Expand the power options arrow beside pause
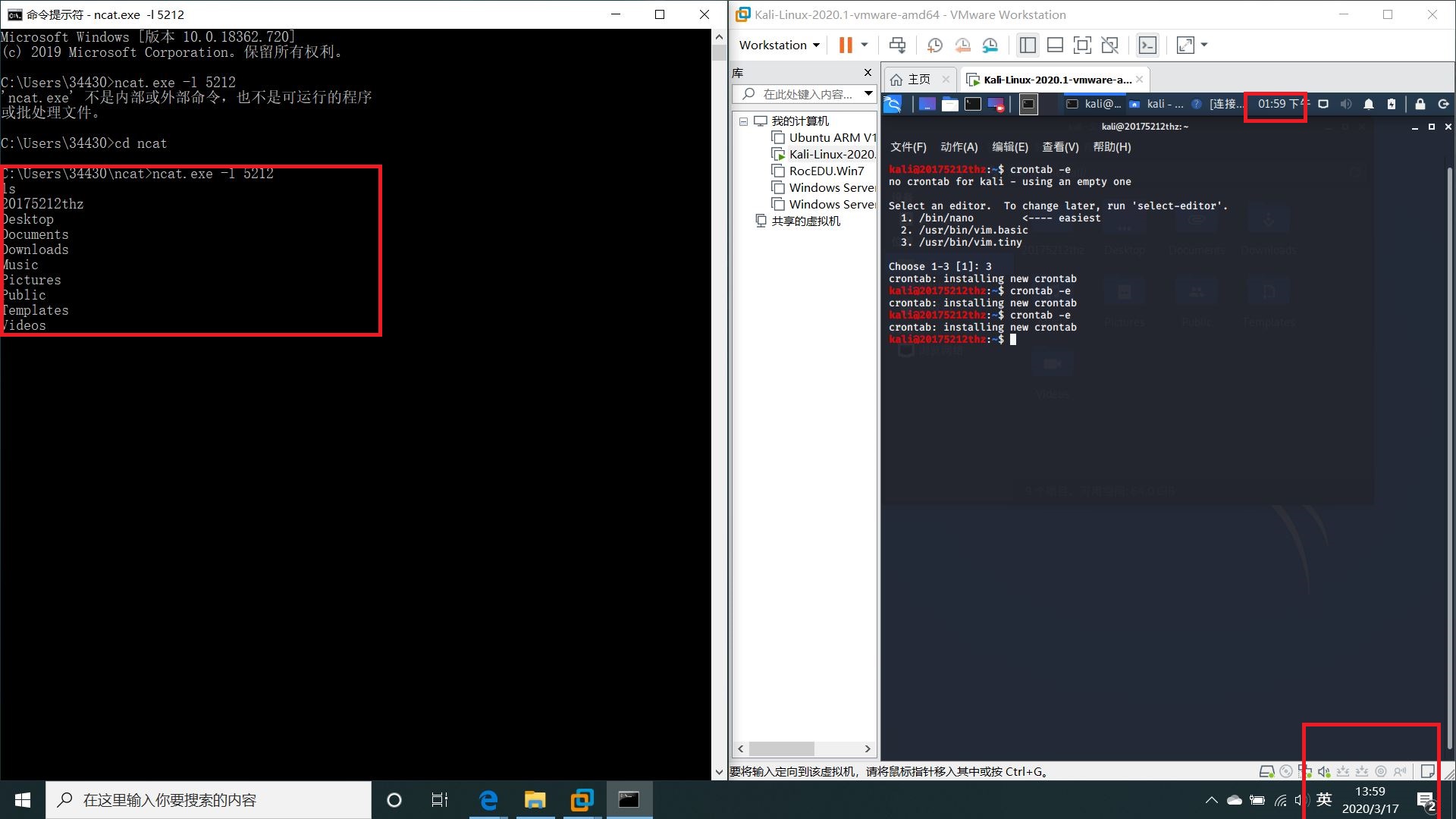This screenshot has width=1456, height=819. coord(864,45)
